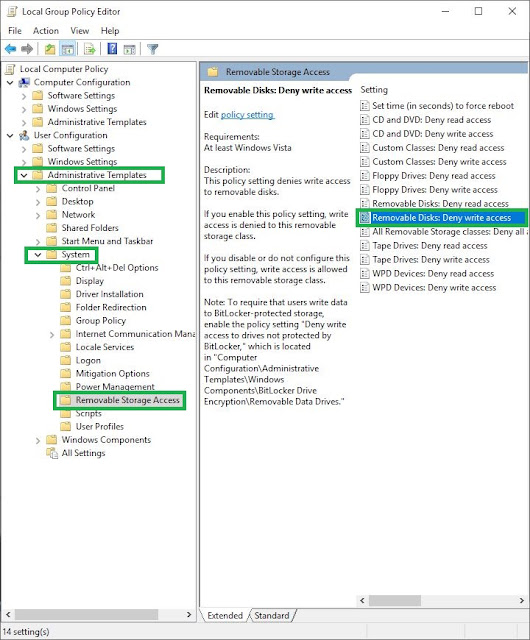Click policy icon beside Floppy Drives: Deny write access
This screenshot has height=640, width=530.
[x=365, y=190]
